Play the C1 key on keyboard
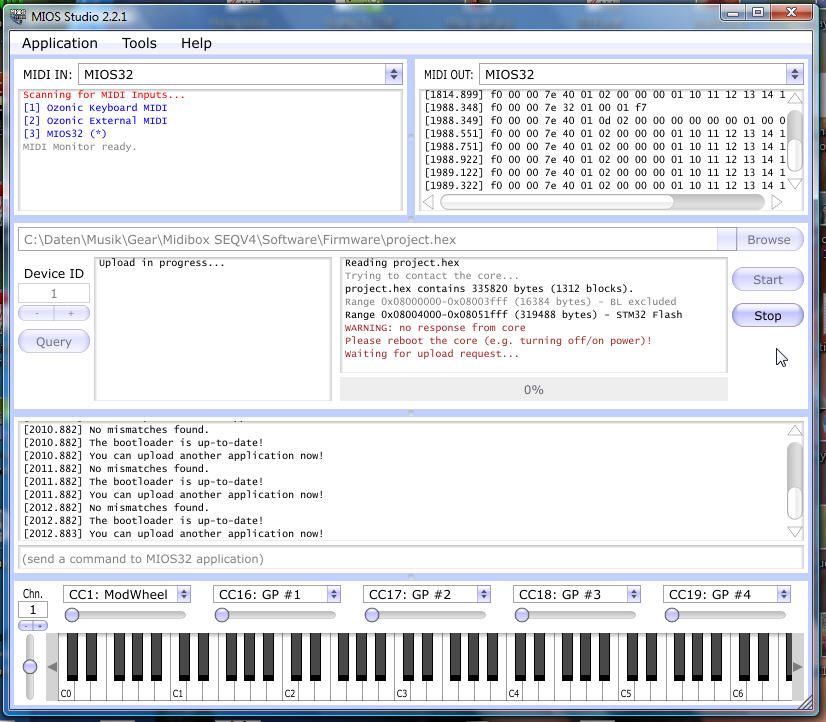The image size is (826, 722). [178, 690]
